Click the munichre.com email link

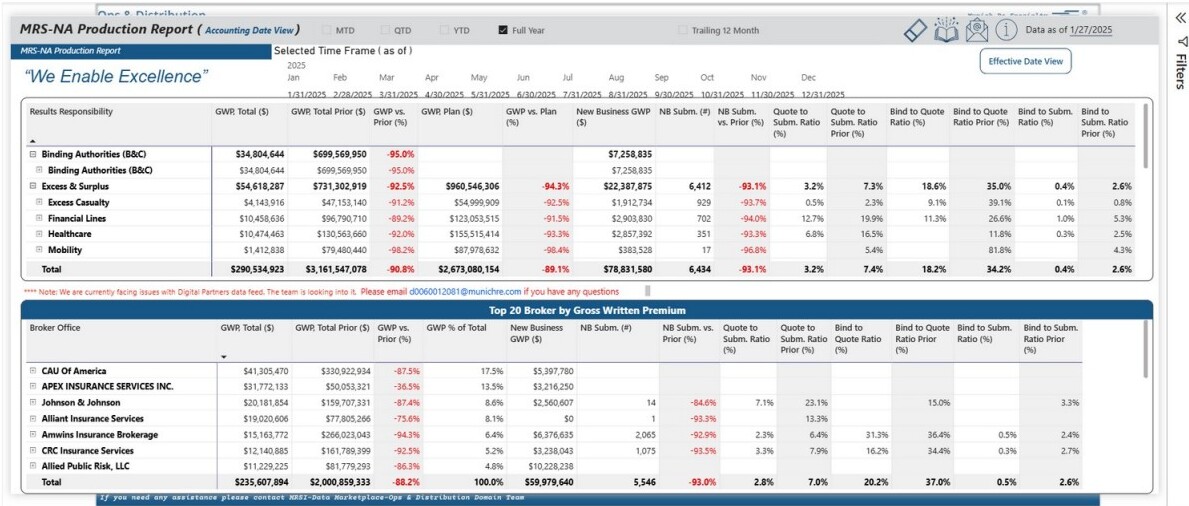(466, 291)
